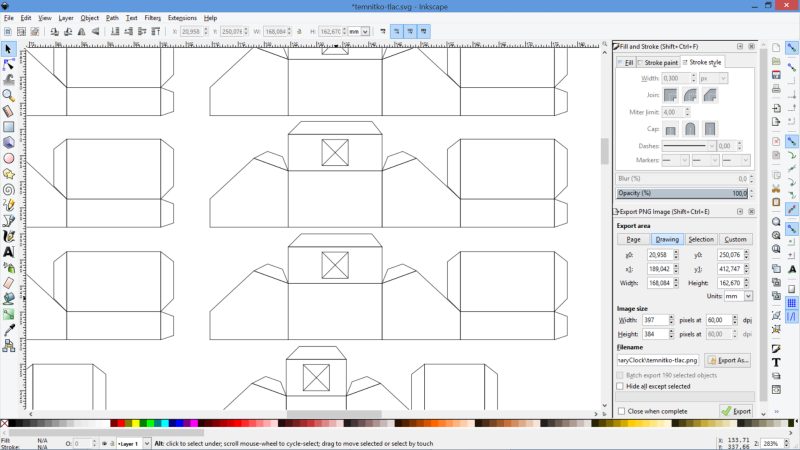Open the Extensions menu

coord(182,18)
